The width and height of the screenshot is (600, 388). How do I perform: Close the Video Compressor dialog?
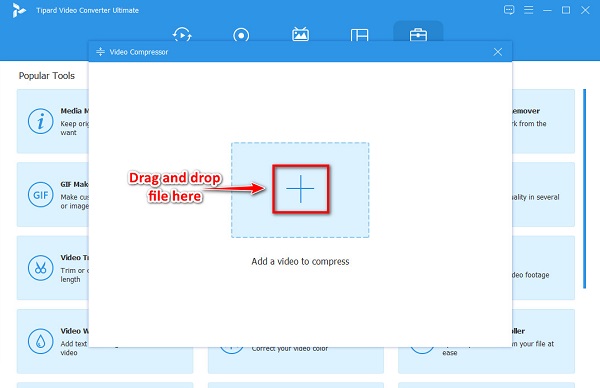pyautogui.click(x=498, y=52)
